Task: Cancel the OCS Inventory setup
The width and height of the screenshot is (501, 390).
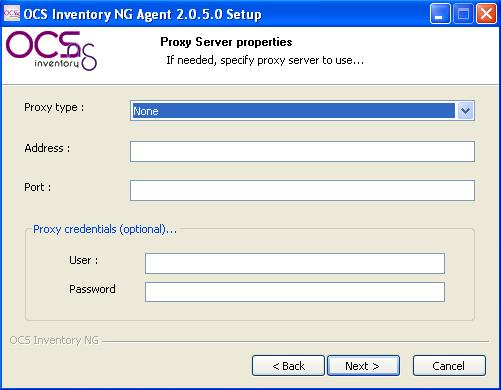Action: (449, 366)
